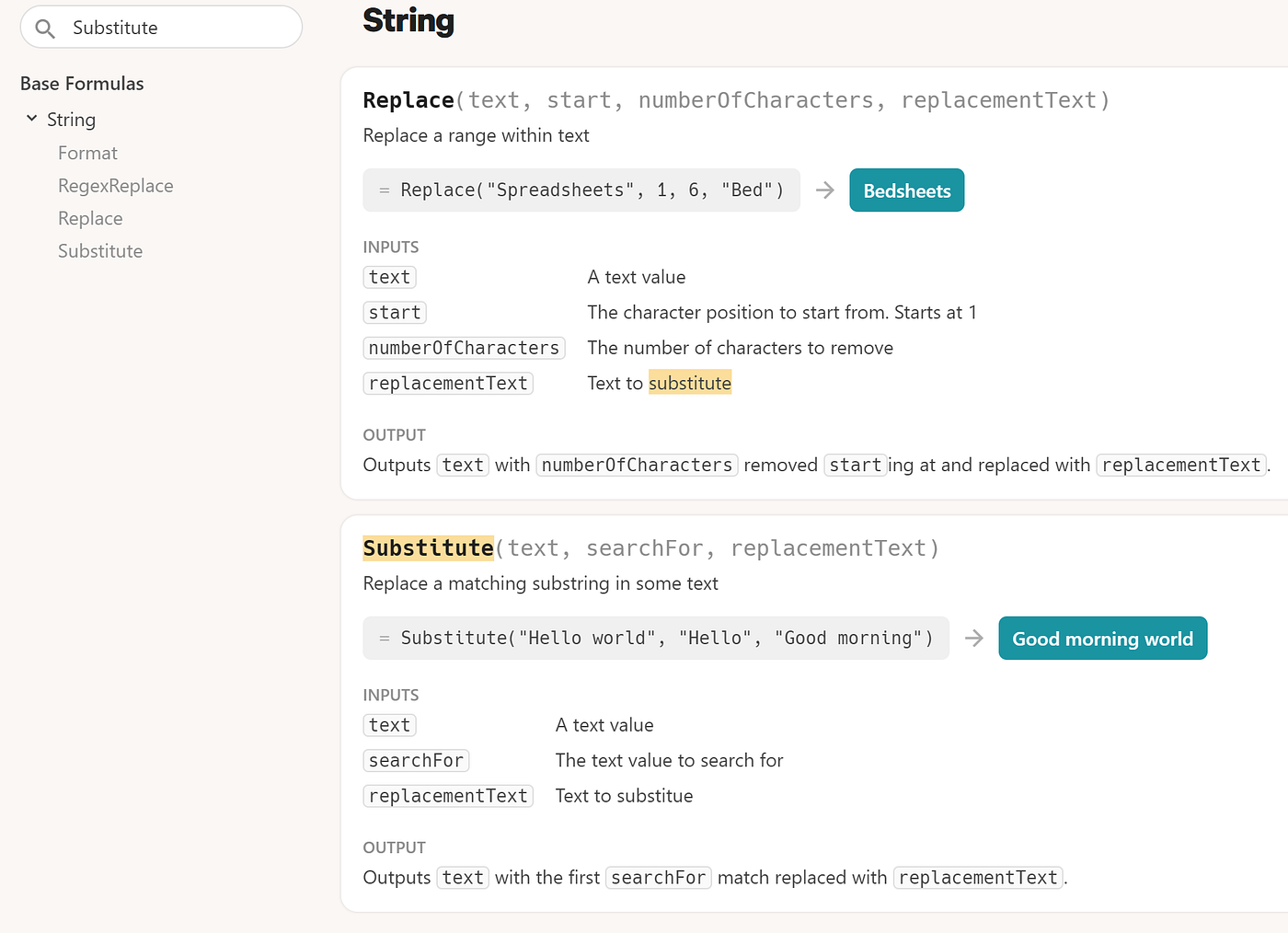Click the search magnifier icon

[x=45, y=29]
